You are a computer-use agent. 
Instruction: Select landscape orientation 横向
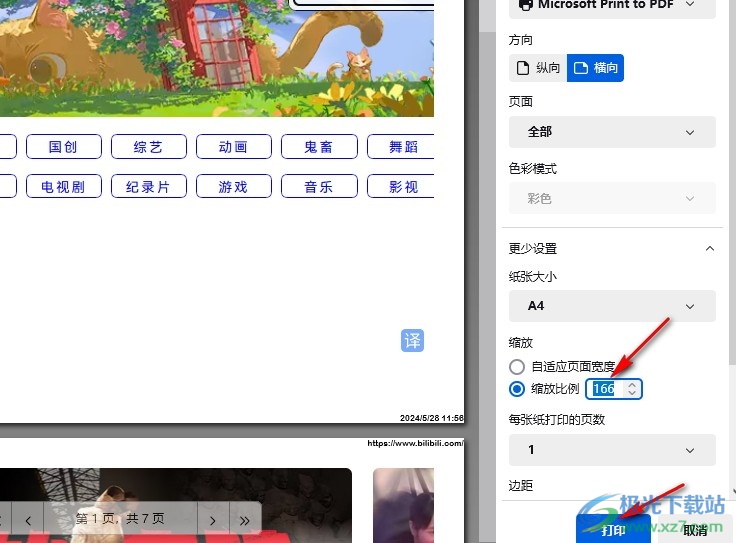(595, 68)
